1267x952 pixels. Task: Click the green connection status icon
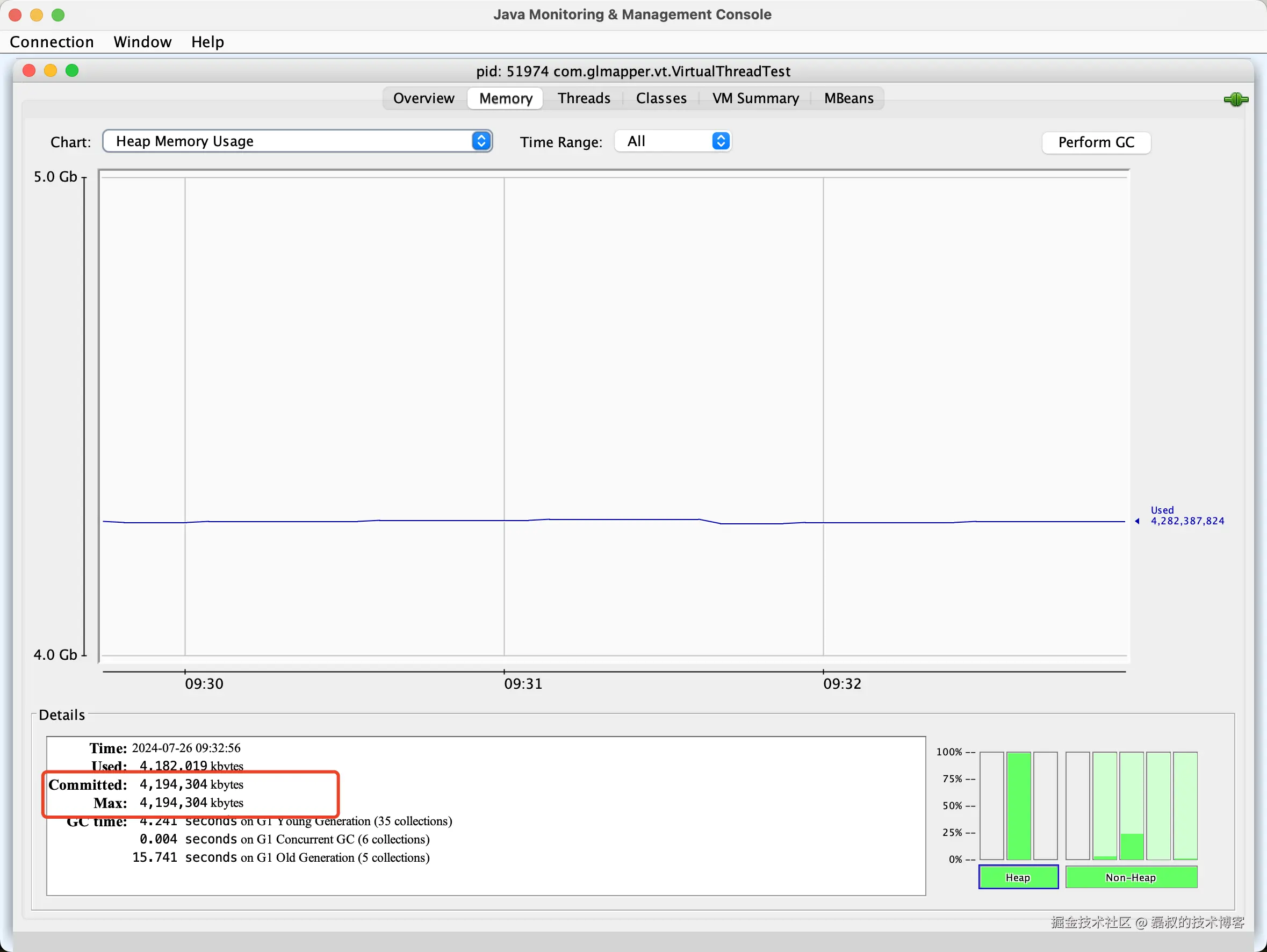pos(1235,100)
